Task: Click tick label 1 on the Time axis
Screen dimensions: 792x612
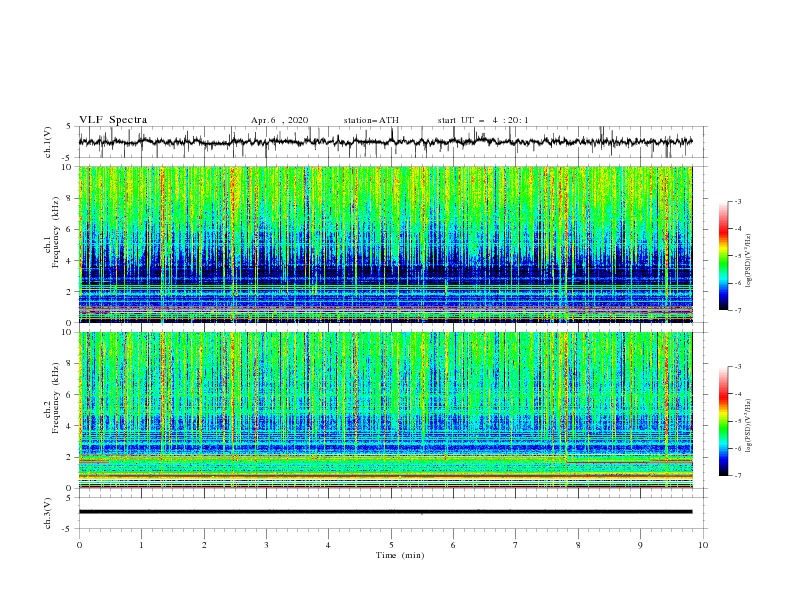Action: [x=141, y=545]
